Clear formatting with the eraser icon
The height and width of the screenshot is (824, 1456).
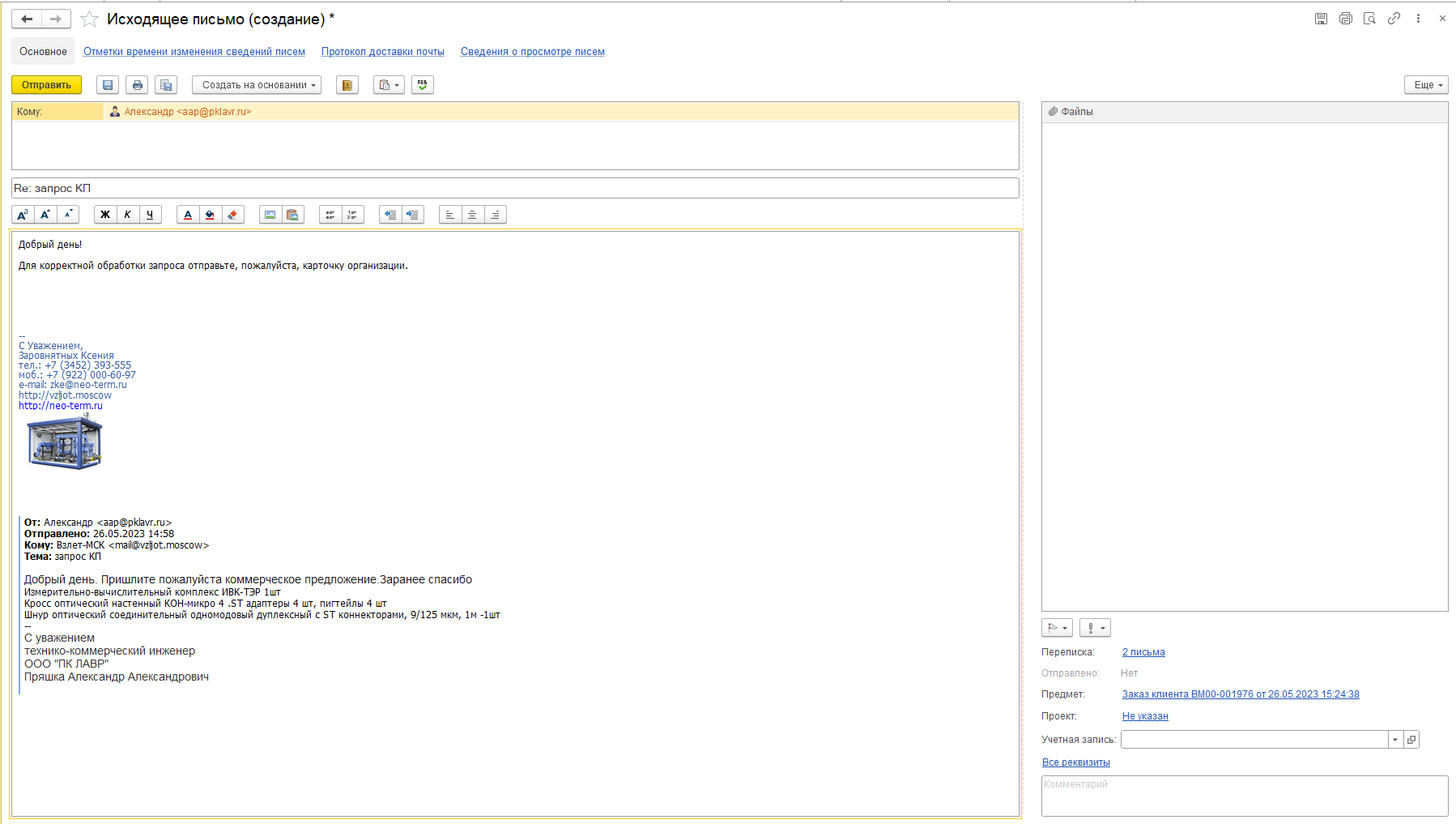[233, 215]
